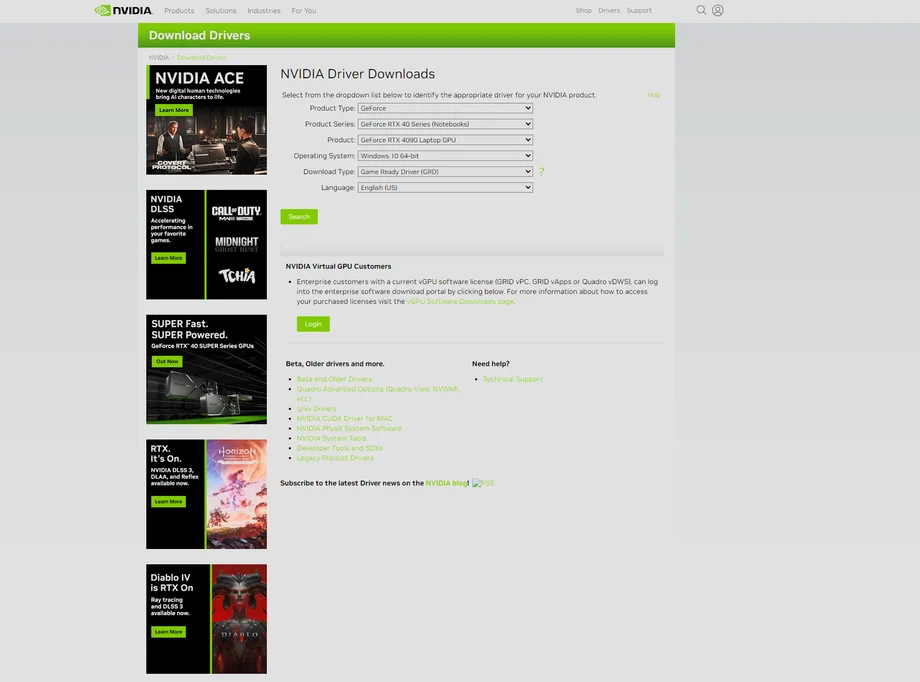Image resolution: width=920 pixels, height=682 pixels.
Task: Open Beta and Older Drivers link
Action: tap(334, 379)
